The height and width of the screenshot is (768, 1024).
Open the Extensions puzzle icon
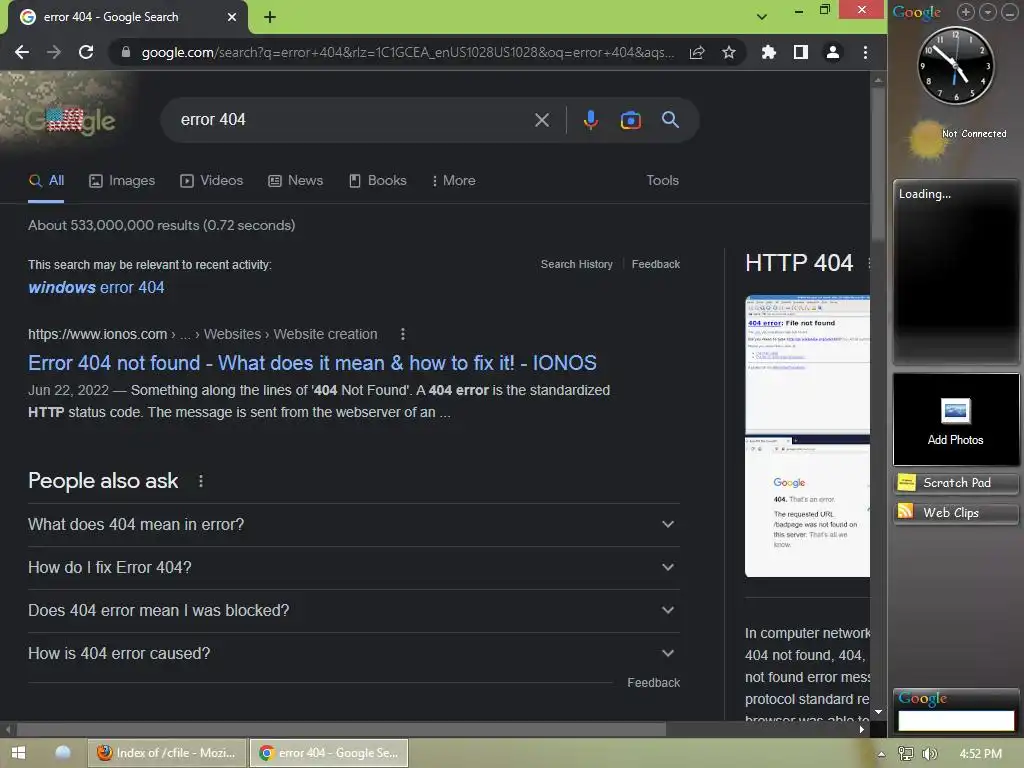coord(769,52)
